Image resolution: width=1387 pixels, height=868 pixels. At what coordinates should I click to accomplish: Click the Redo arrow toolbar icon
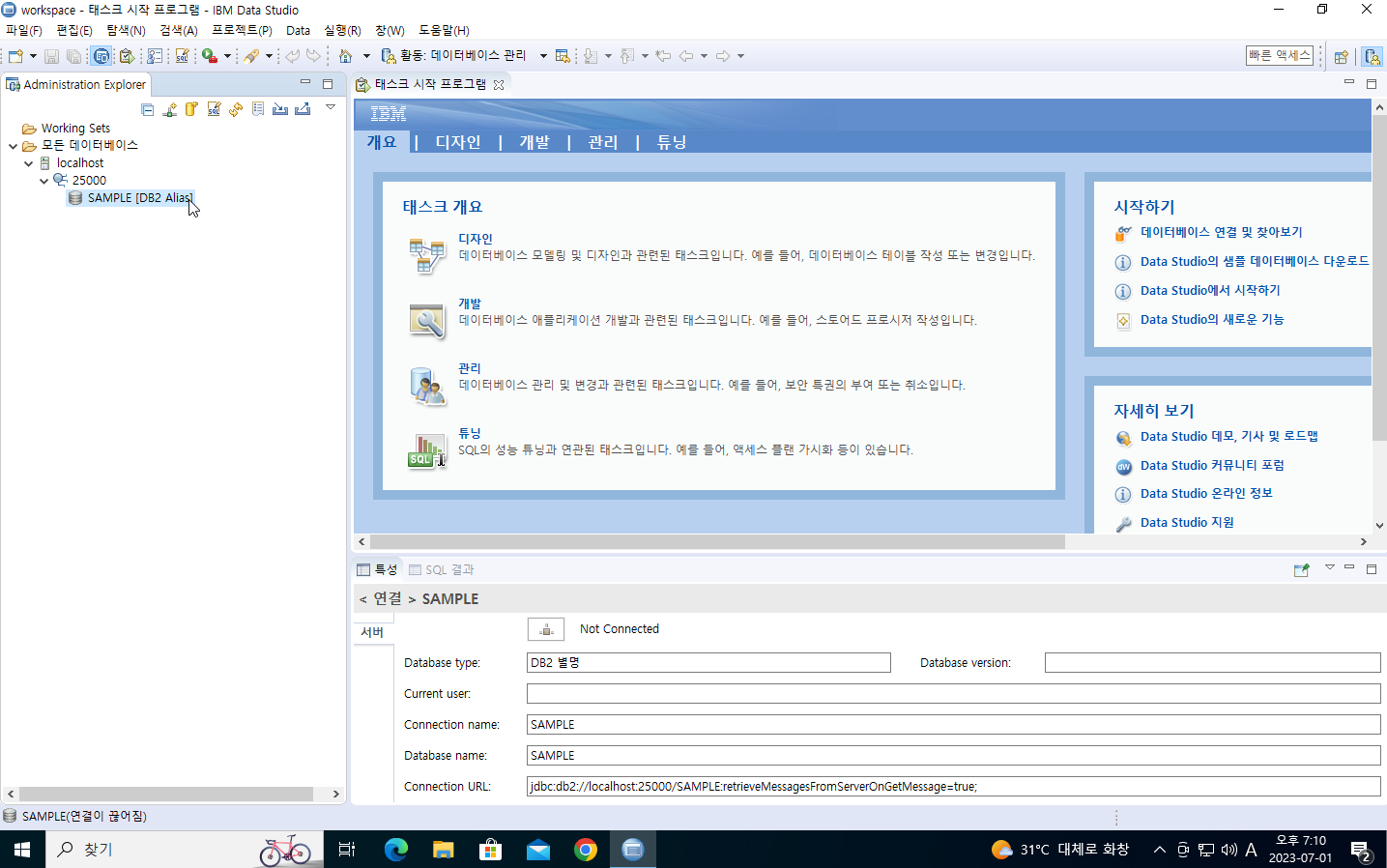(x=313, y=56)
